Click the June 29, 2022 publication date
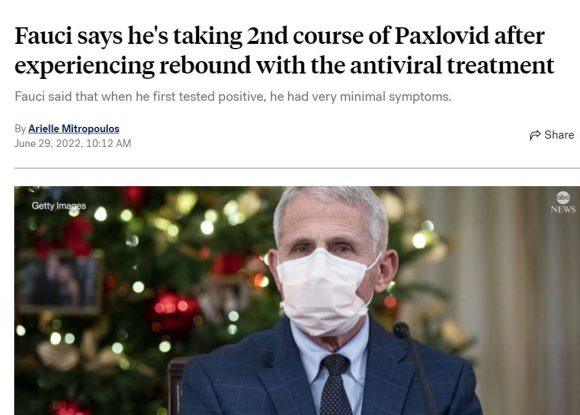The image size is (580, 415). 48,144
